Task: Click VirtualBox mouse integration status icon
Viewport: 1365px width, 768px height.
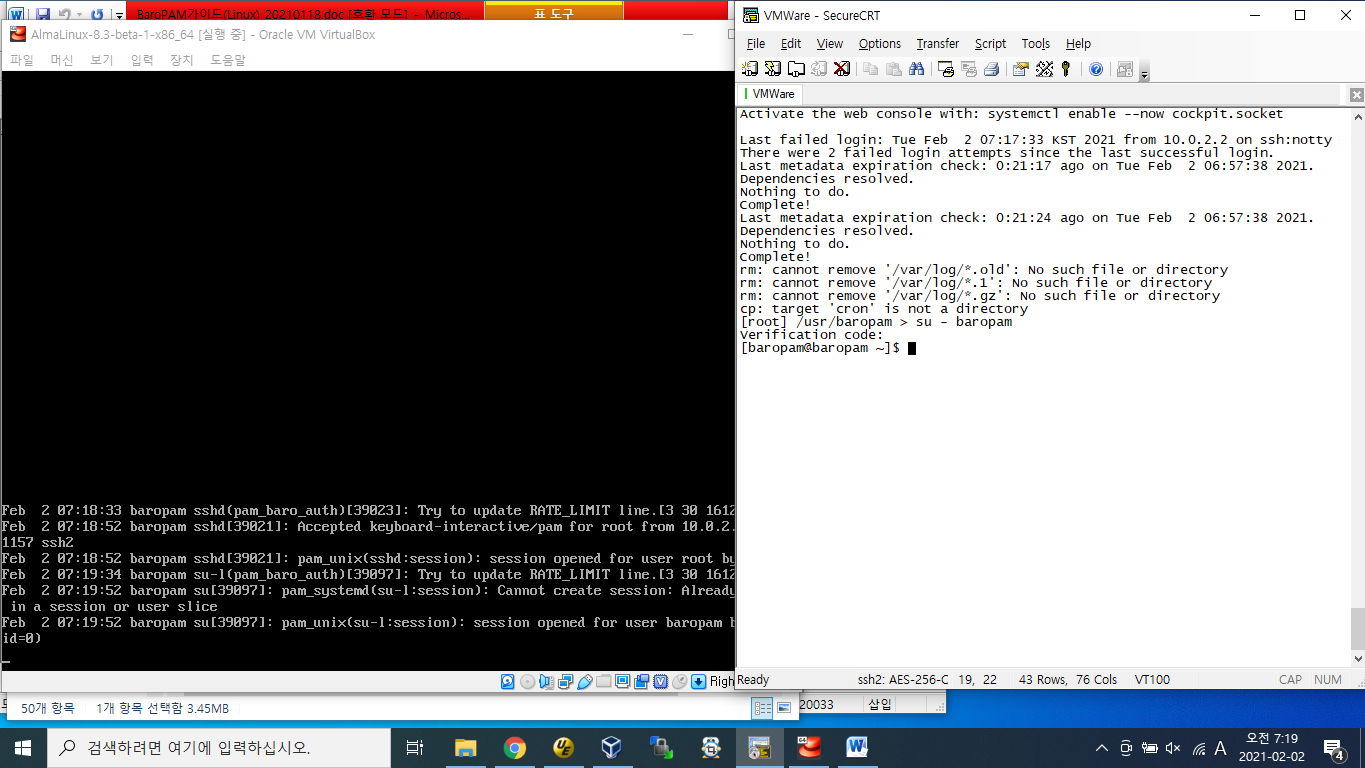Action: (679, 681)
